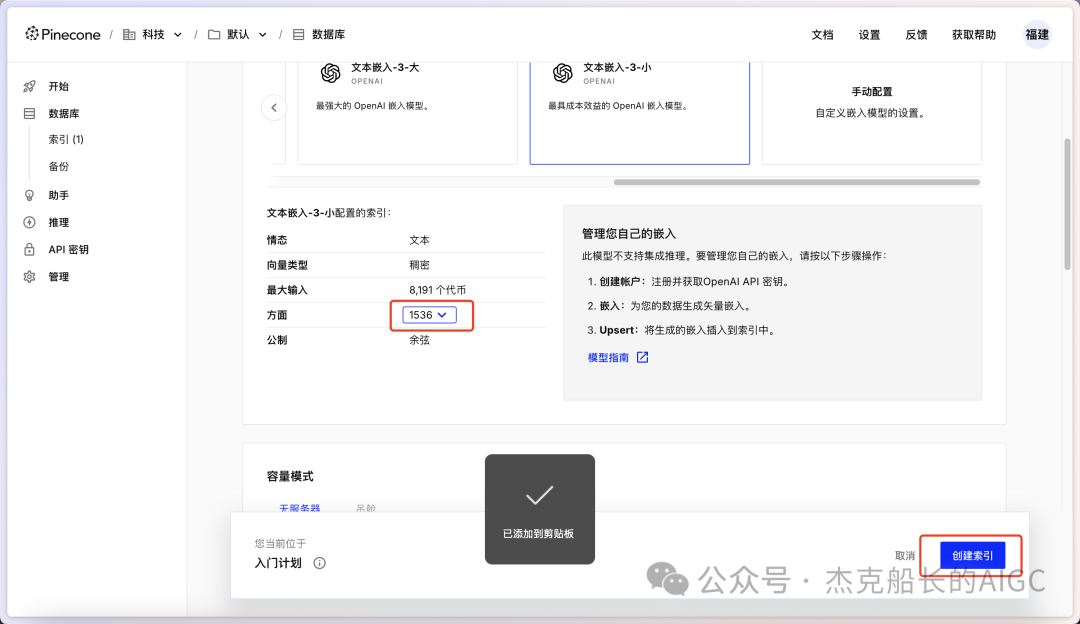Click the building icon beside 科技
Image resolution: width=1080 pixels, height=624 pixels.
(129, 34)
